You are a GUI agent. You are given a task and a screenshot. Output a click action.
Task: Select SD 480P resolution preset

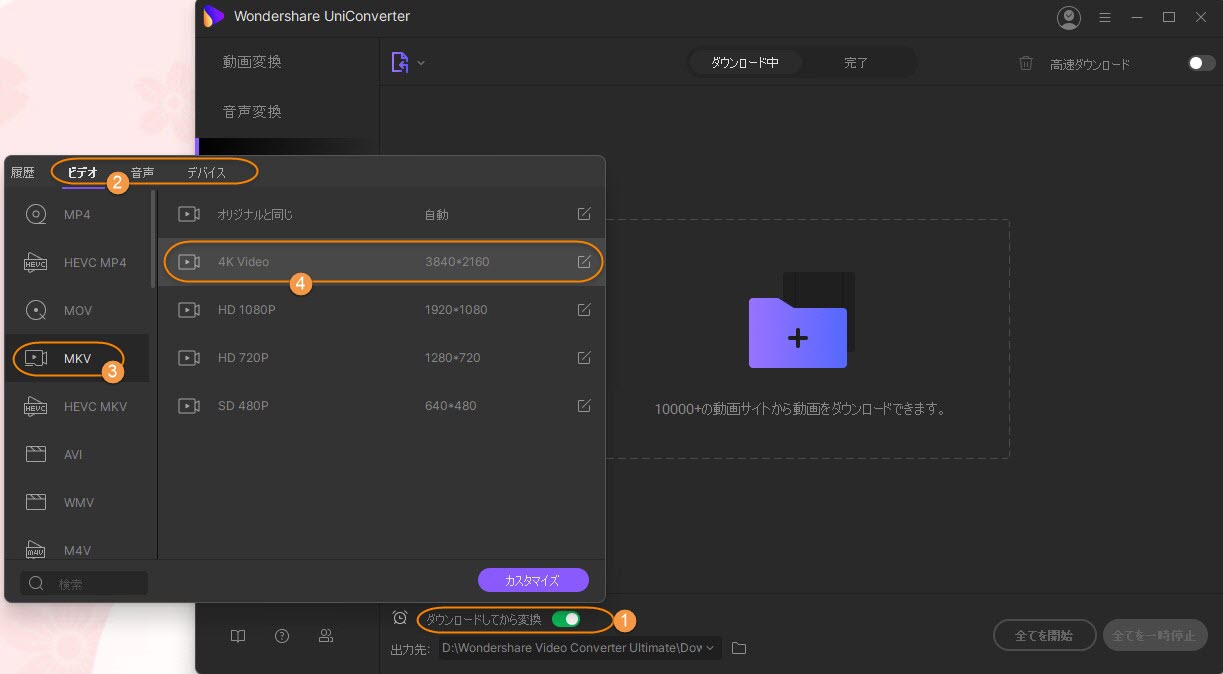point(381,406)
